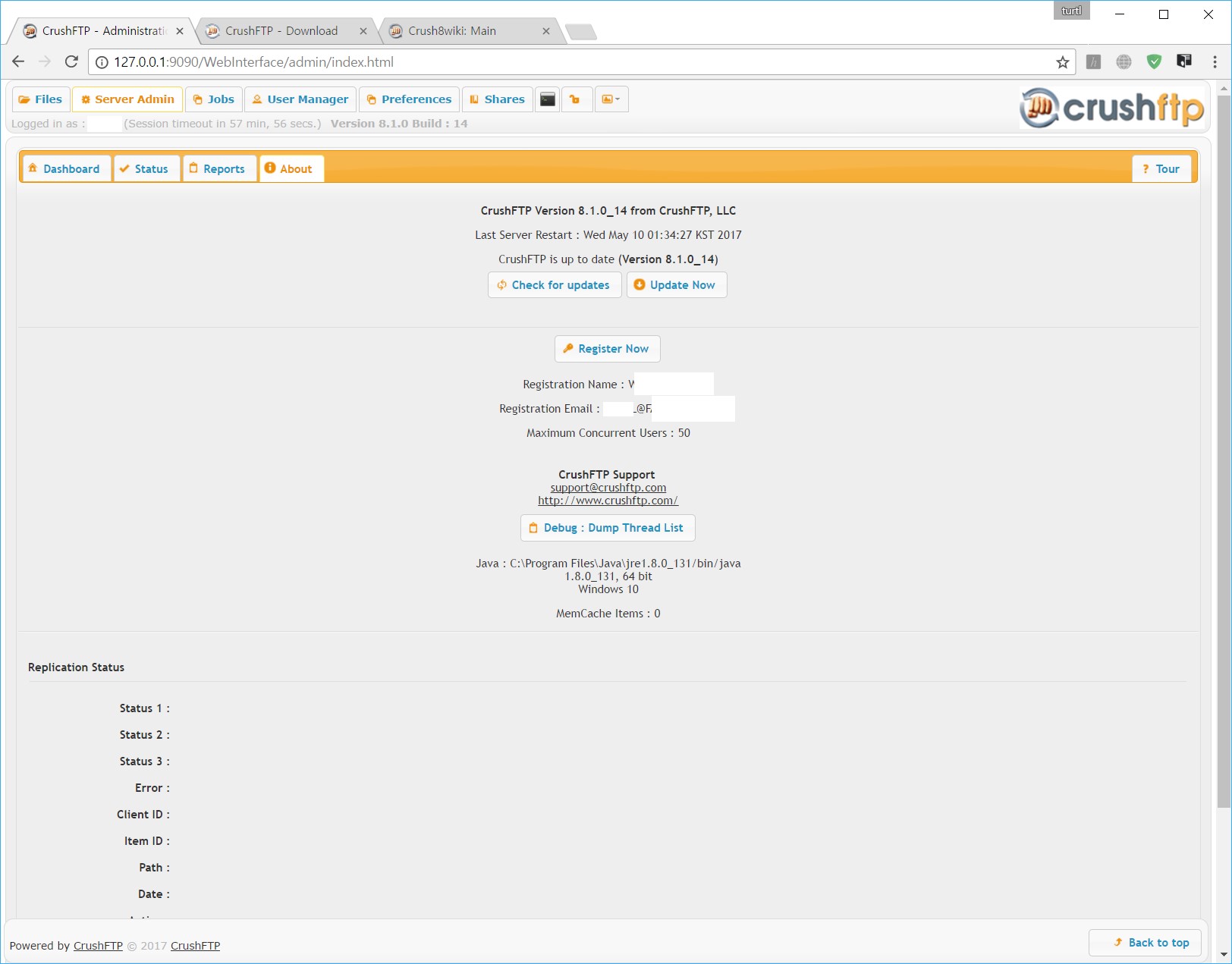Start the Tour
This screenshot has height=964, width=1232.
click(x=1161, y=168)
